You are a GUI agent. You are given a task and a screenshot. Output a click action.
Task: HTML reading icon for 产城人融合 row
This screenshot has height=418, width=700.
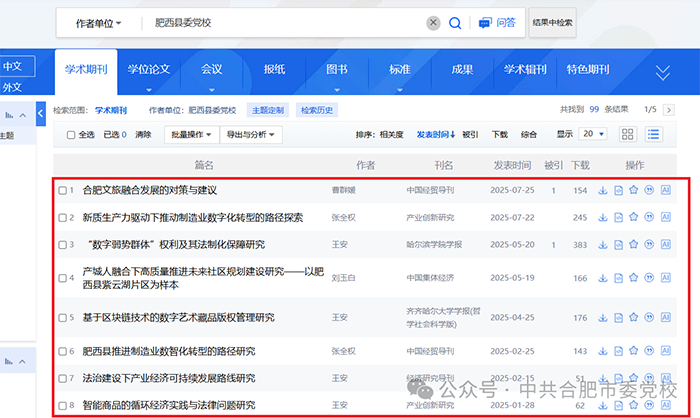tap(618, 278)
